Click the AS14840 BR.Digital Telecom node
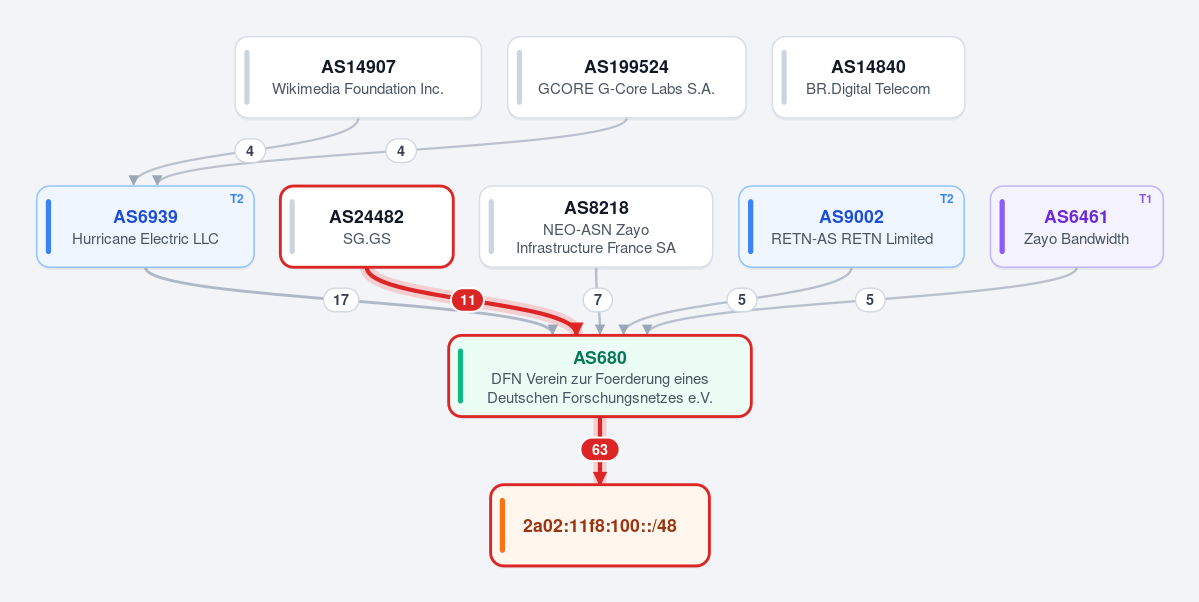The width and height of the screenshot is (1199, 602). pyautogui.click(x=868, y=77)
